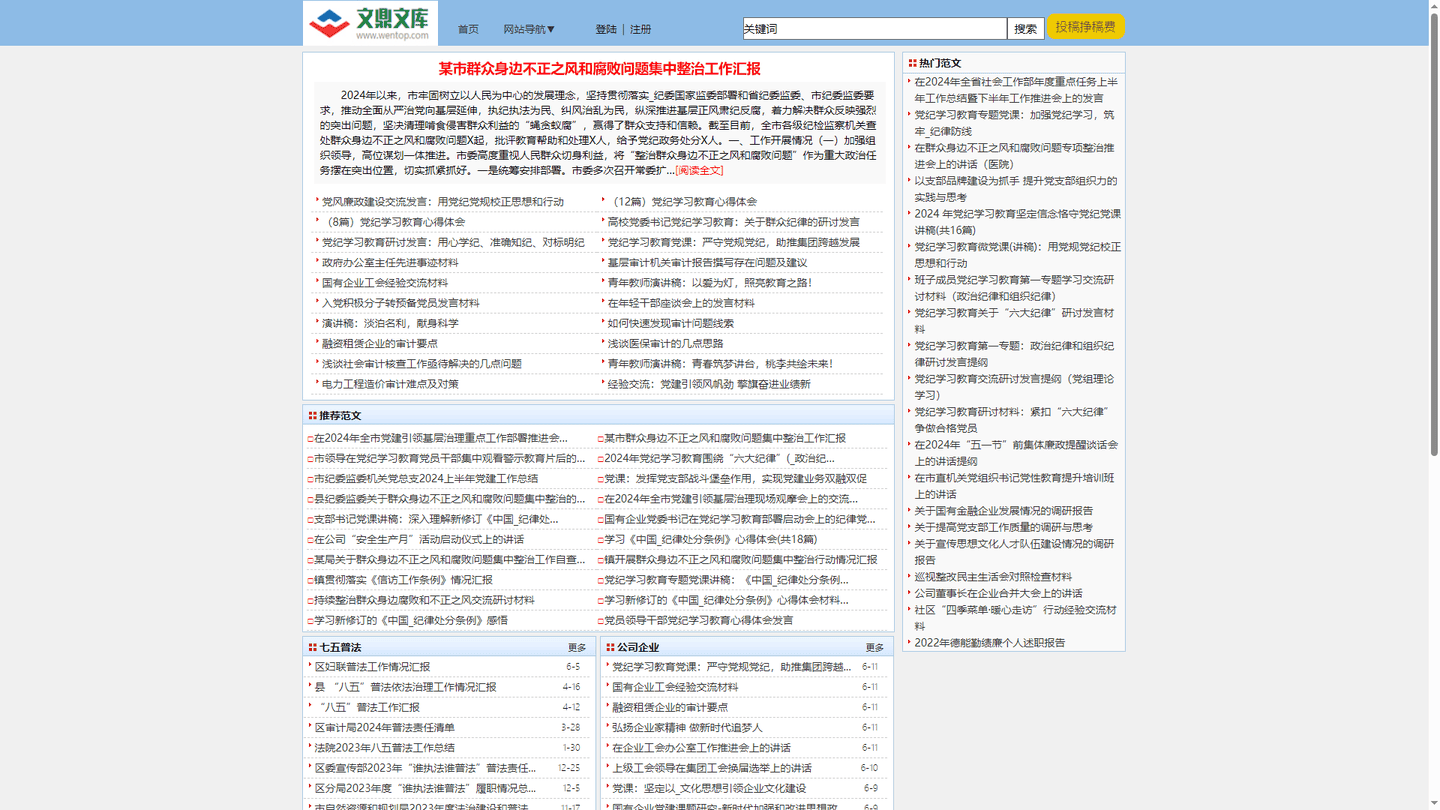This screenshot has width=1440, height=810.
Task: Open 区妇联普法工作情况汇报 link
Action: coord(372,667)
